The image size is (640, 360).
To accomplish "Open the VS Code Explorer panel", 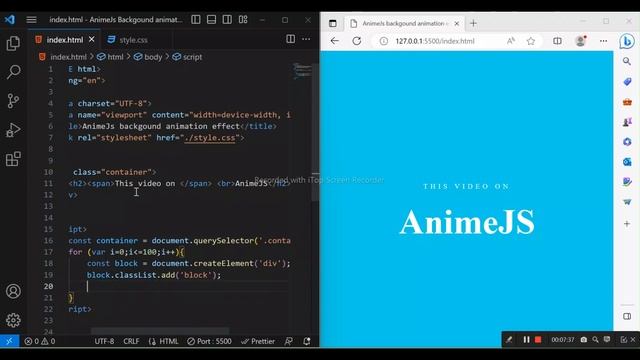I will (x=13, y=43).
